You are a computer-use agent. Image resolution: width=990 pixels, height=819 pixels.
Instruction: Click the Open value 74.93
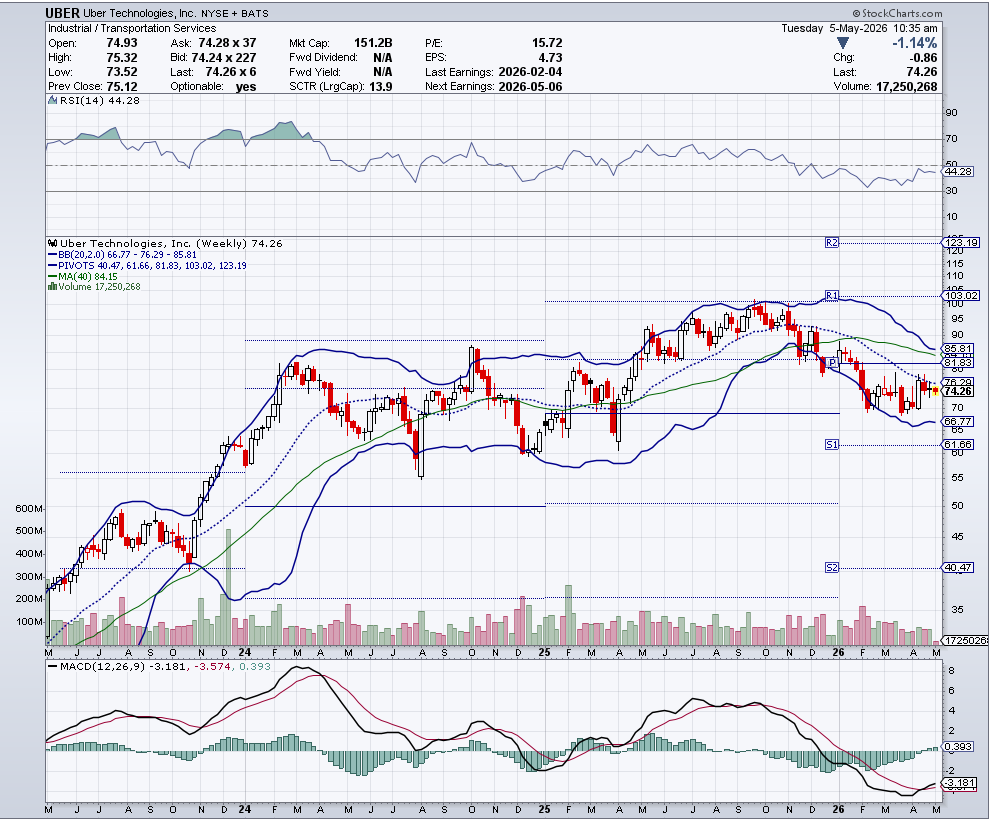click(122, 43)
